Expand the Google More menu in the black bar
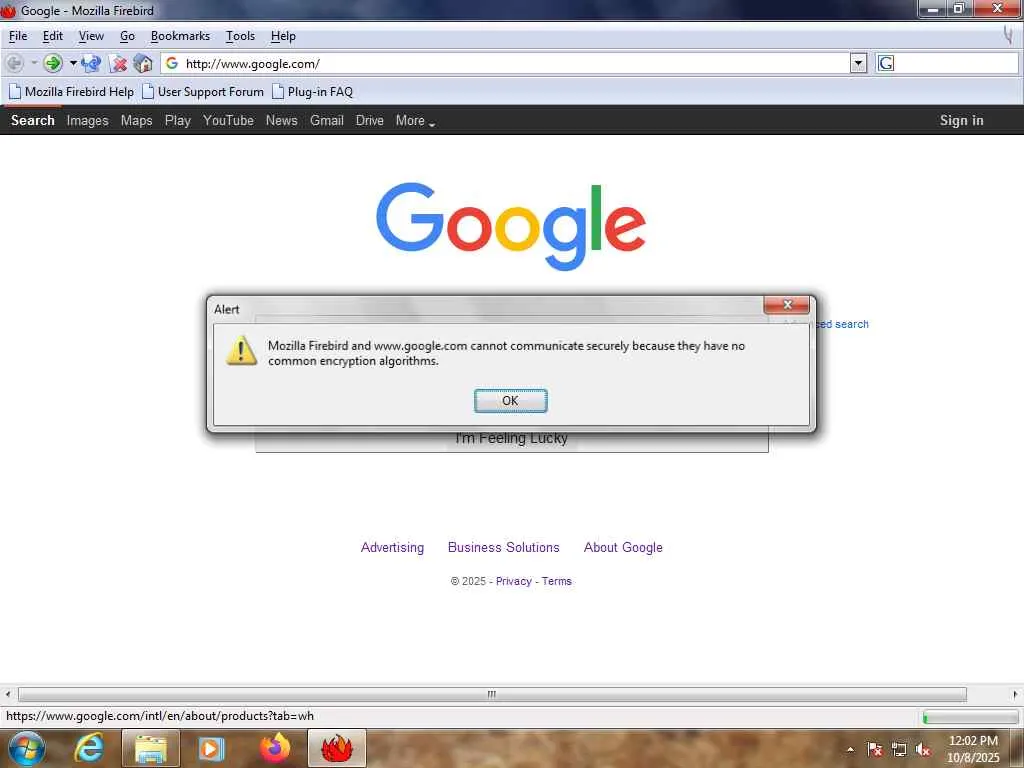This screenshot has width=1024, height=768. coord(415,121)
